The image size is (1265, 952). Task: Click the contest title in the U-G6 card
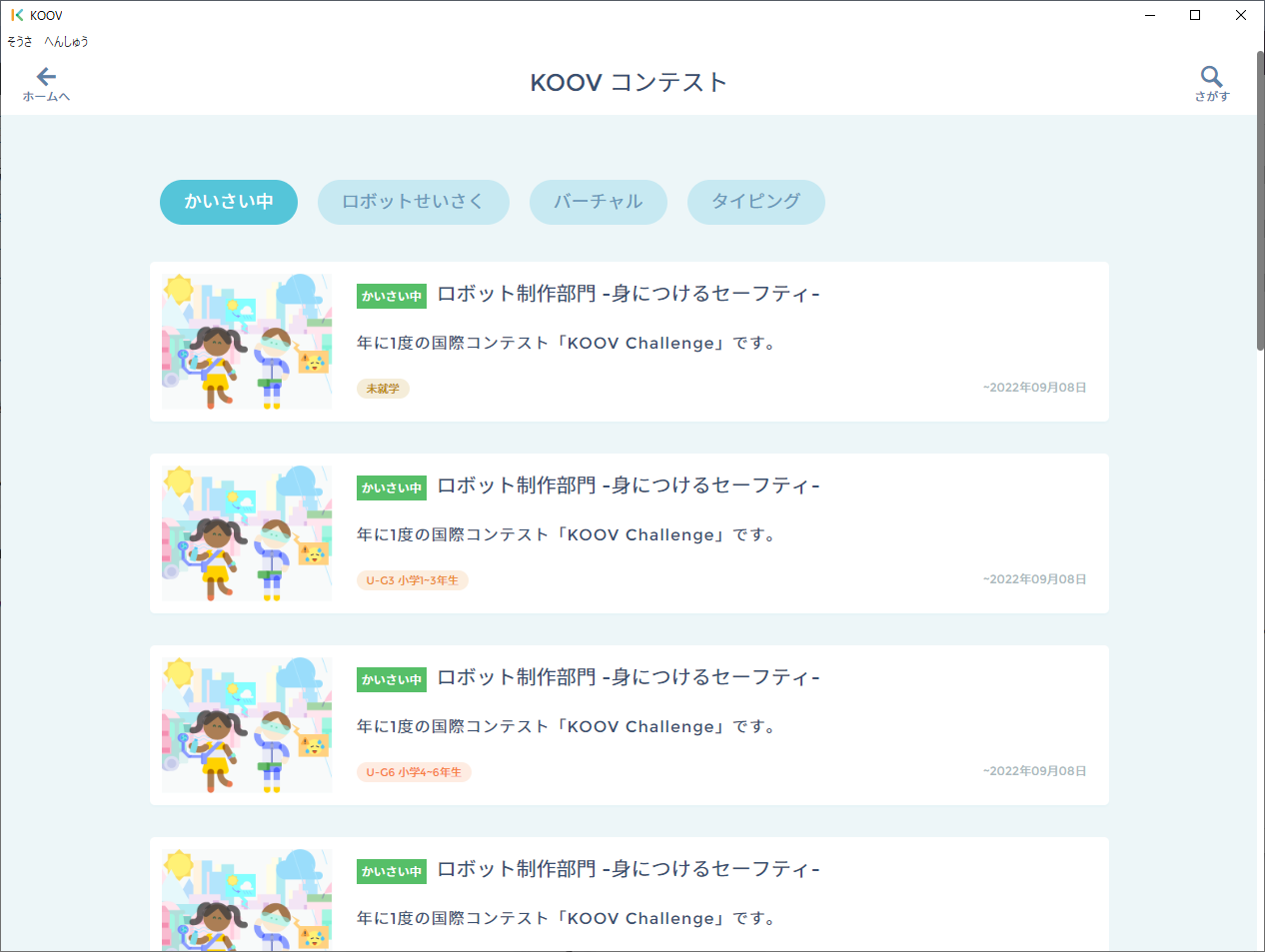pyautogui.click(x=629, y=677)
